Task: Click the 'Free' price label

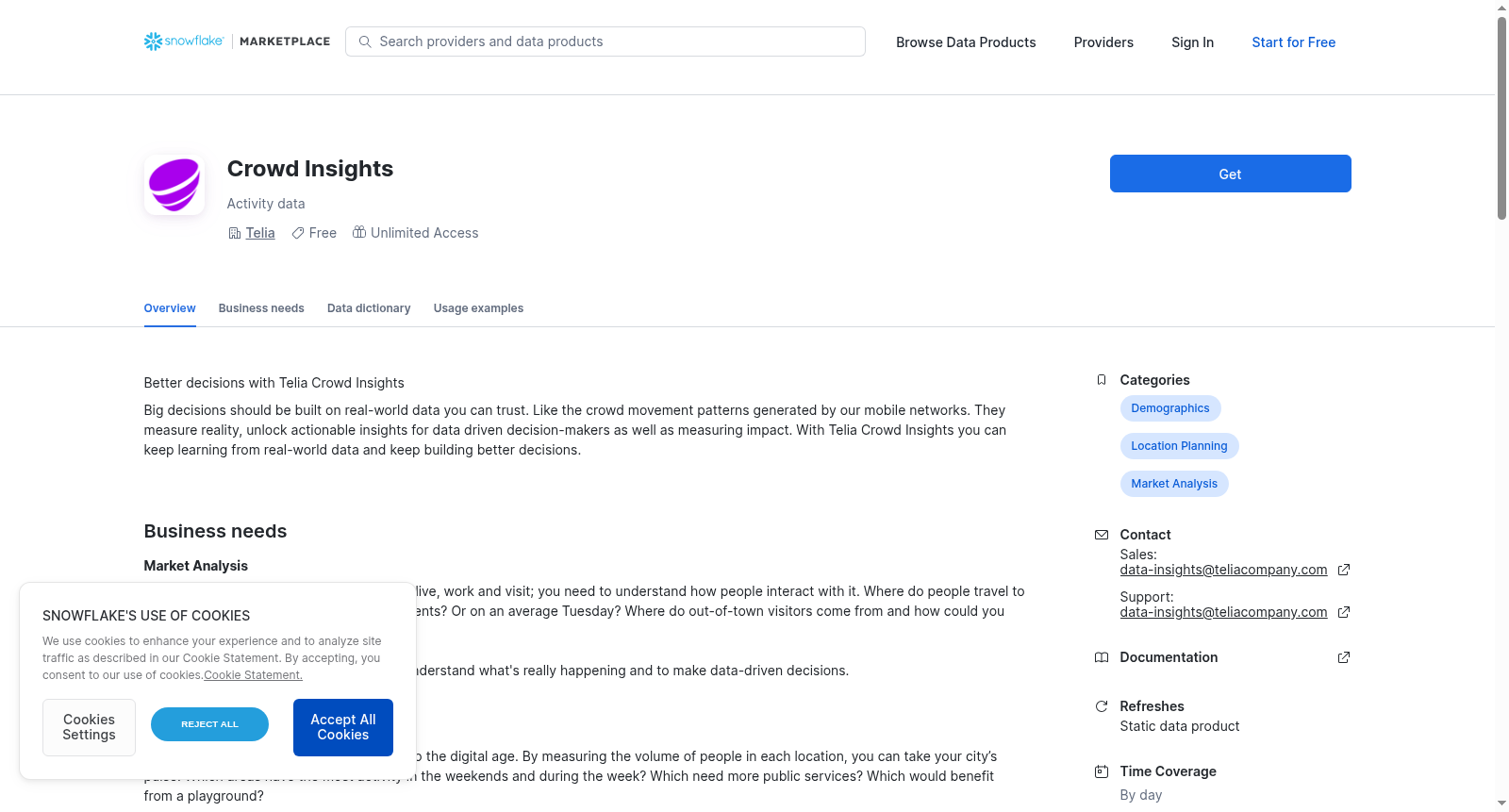Action: 323,233
